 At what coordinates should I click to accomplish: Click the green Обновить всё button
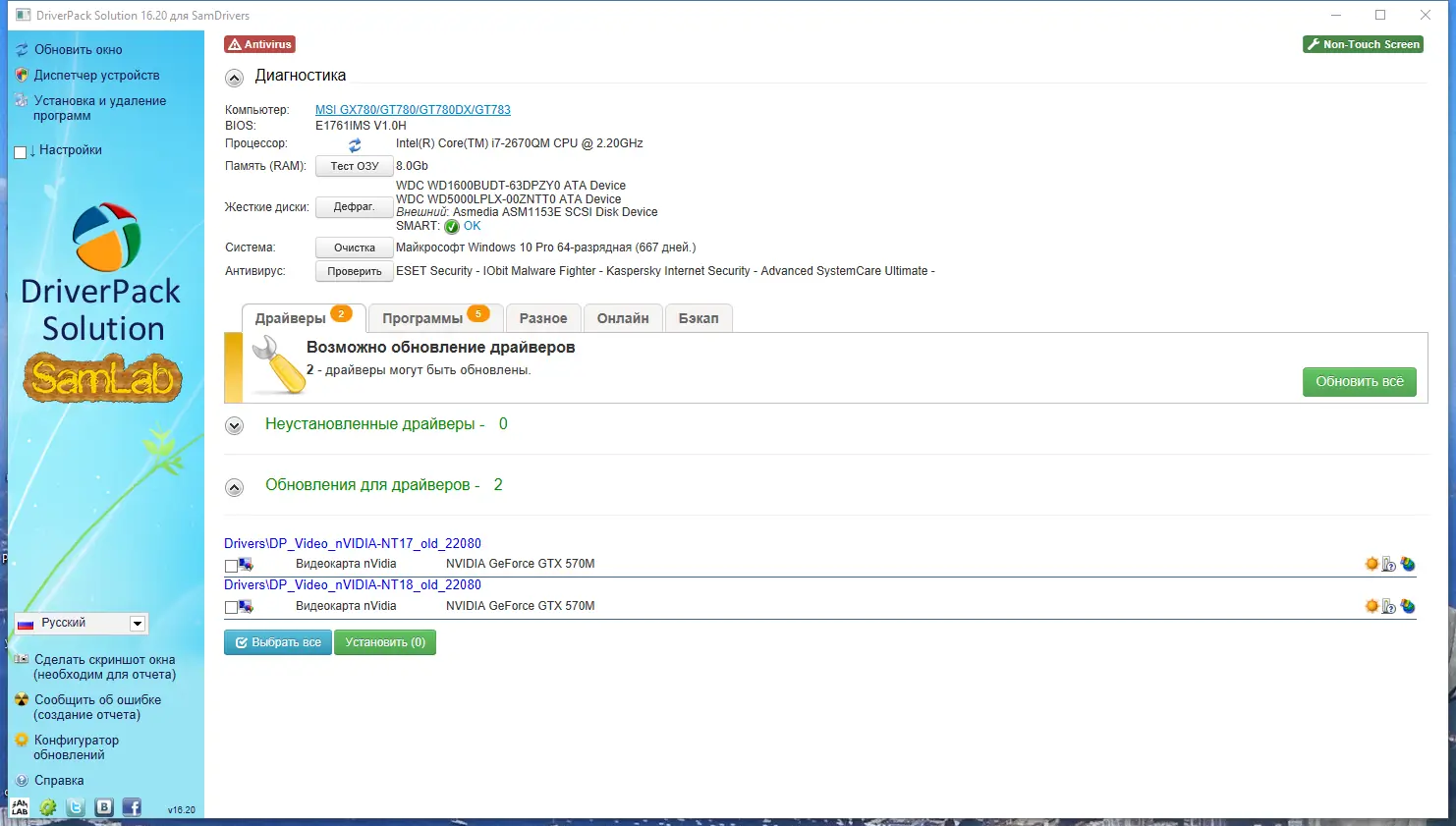1360,382
